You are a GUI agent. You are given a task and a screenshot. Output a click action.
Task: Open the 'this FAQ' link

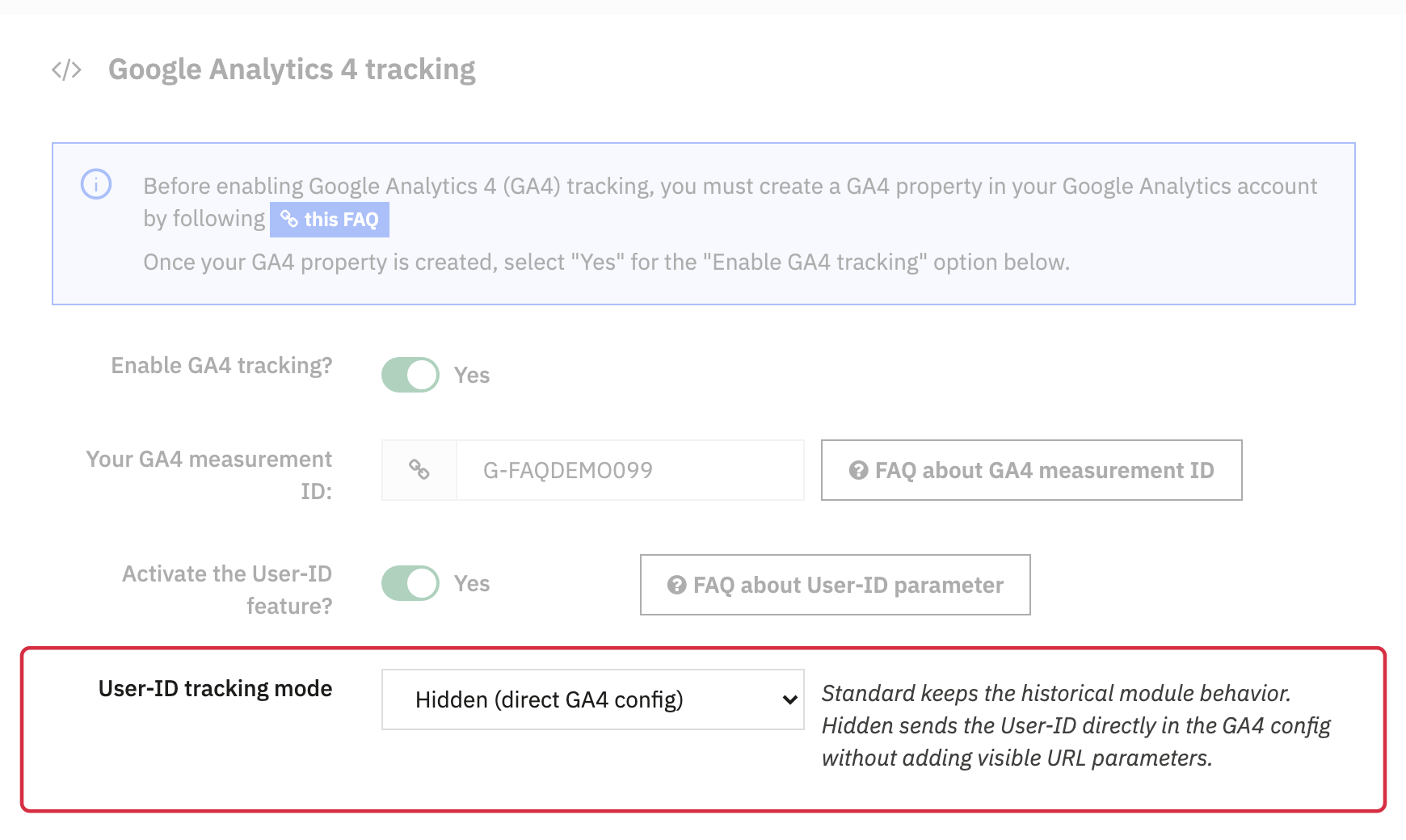[x=330, y=220]
